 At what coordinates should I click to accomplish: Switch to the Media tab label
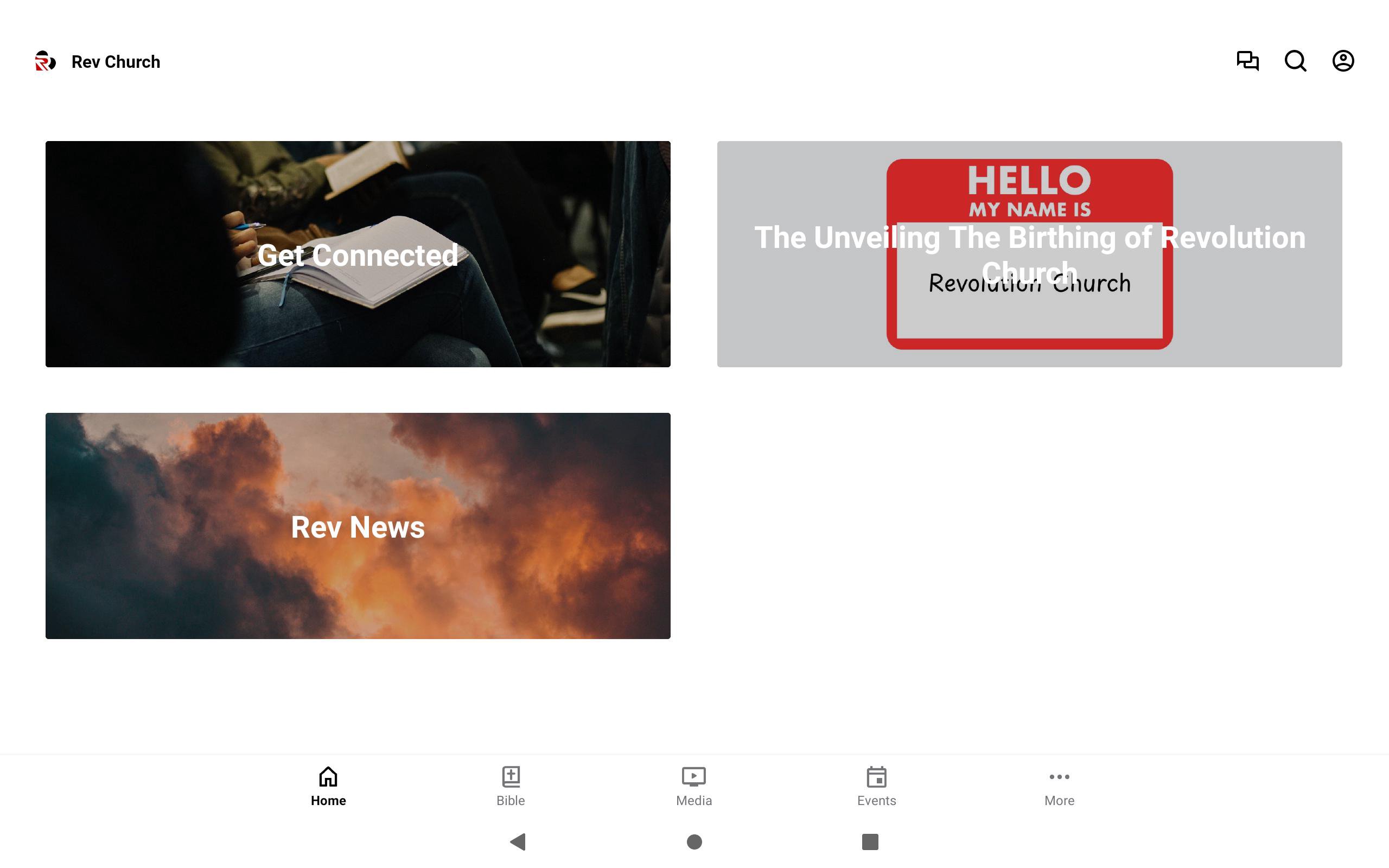pyautogui.click(x=693, y=800)
